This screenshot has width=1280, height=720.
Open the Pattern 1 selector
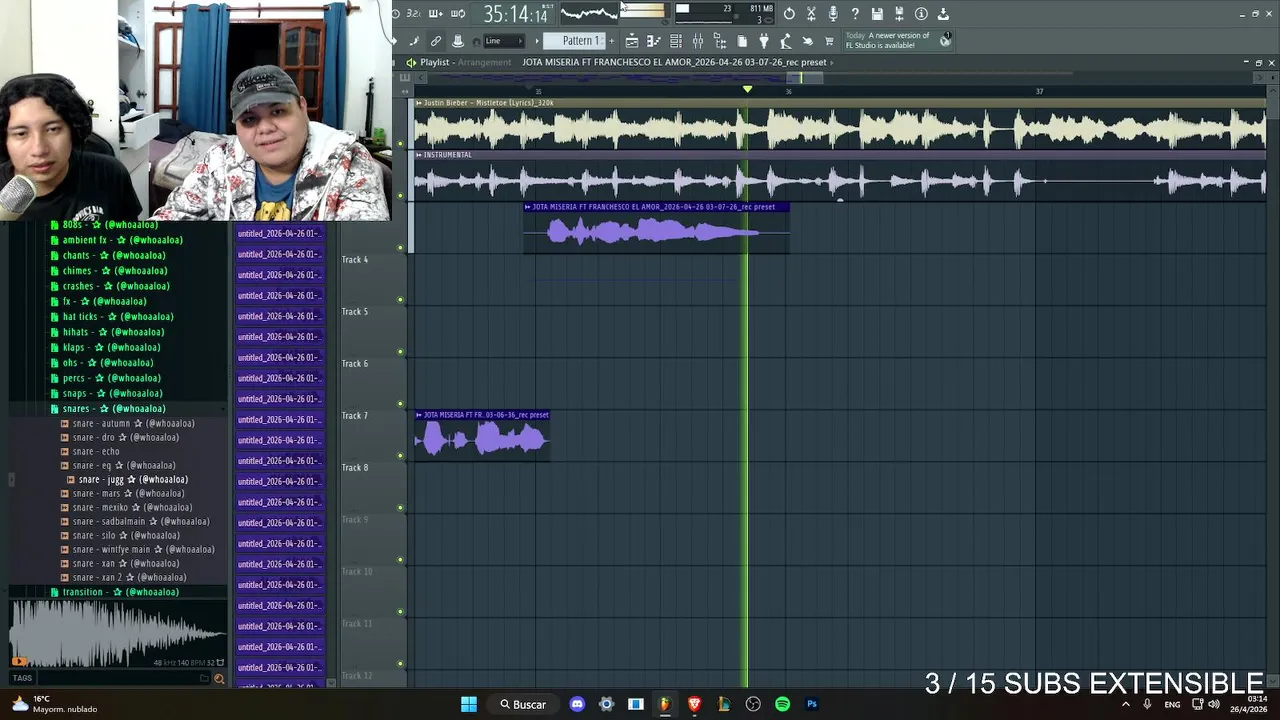[x=575, y=41]
